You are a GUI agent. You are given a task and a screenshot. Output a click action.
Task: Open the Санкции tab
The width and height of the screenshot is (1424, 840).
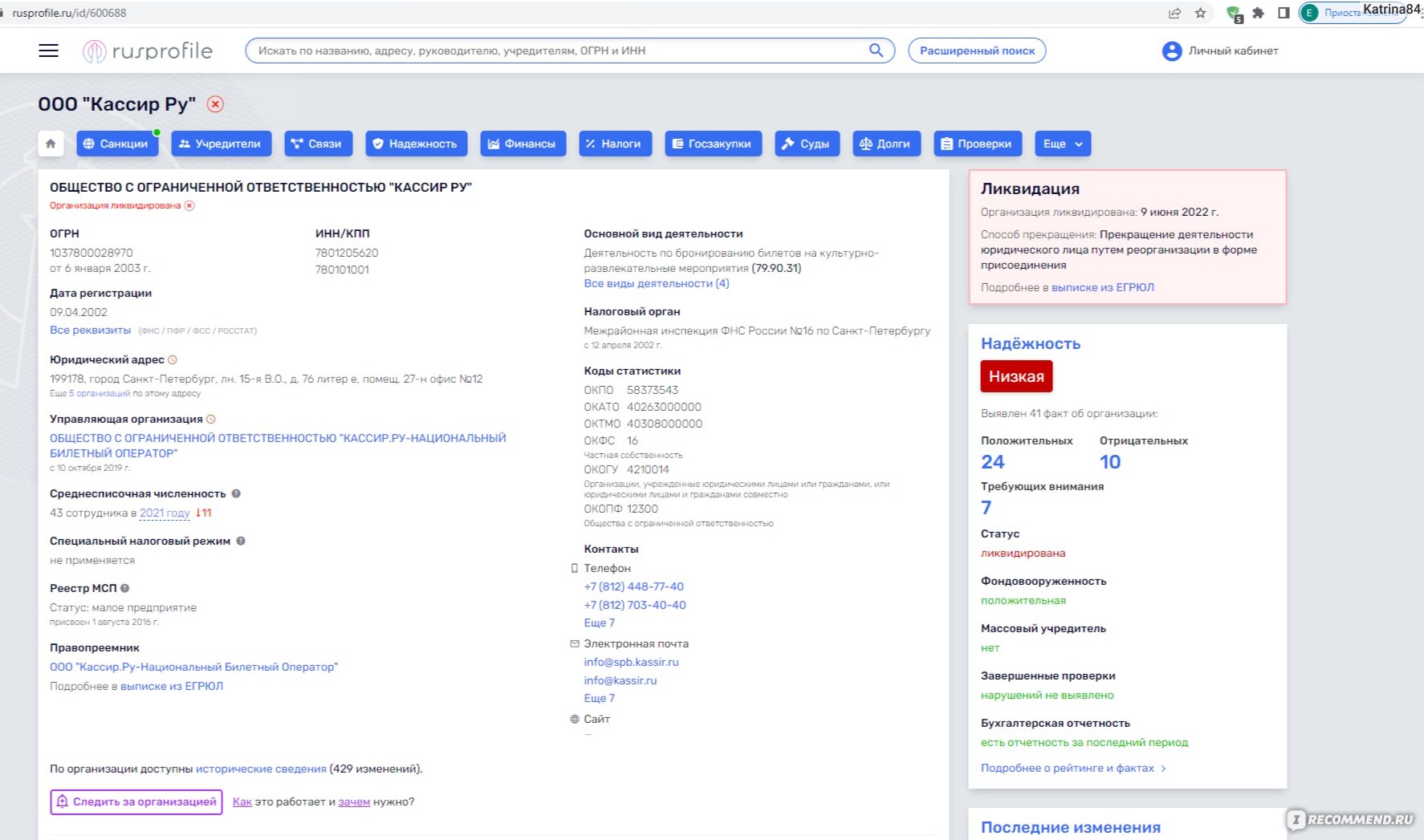pyautogui.click(x=117, y=144)
